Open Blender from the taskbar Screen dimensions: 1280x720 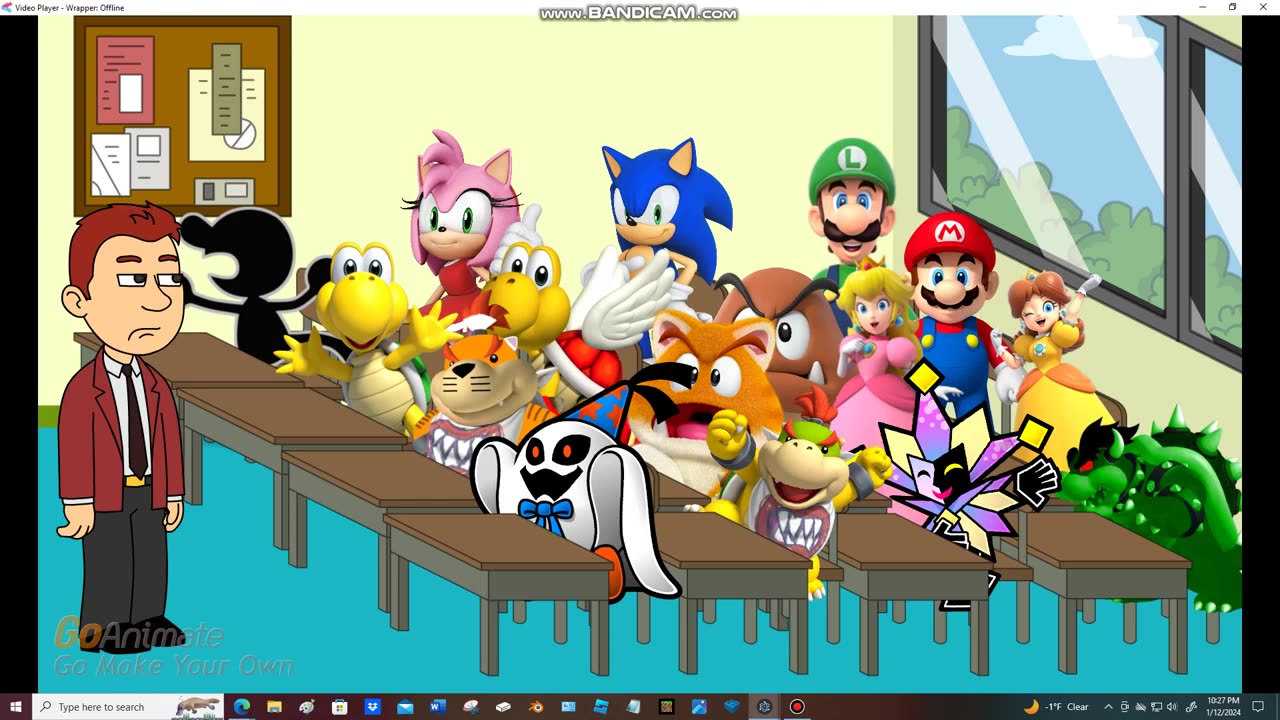536,707
